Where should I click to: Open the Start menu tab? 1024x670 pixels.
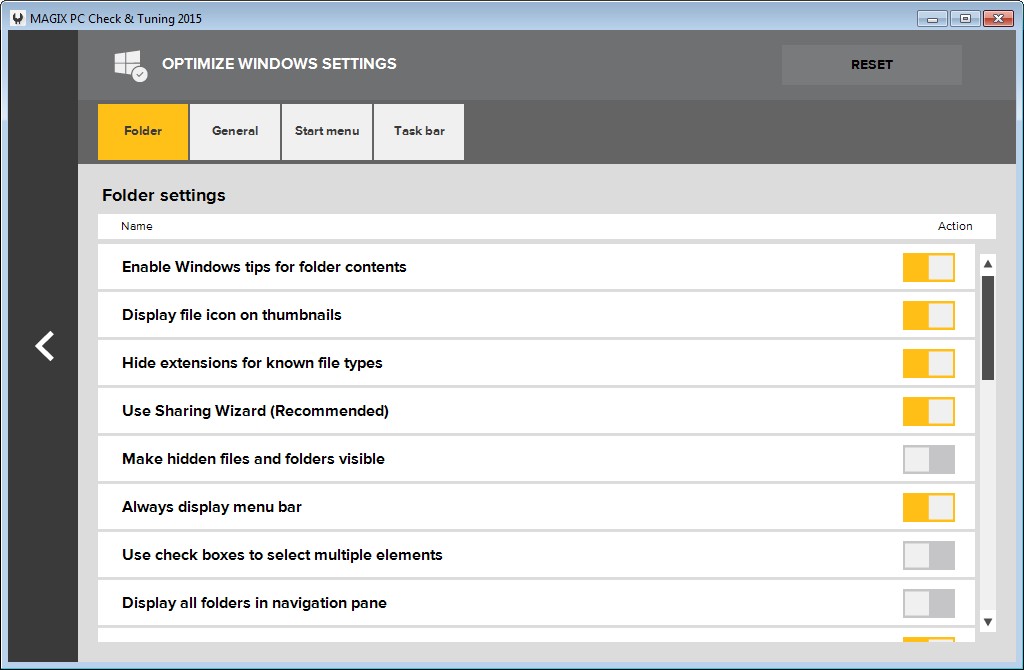click(x=327, y=131)
